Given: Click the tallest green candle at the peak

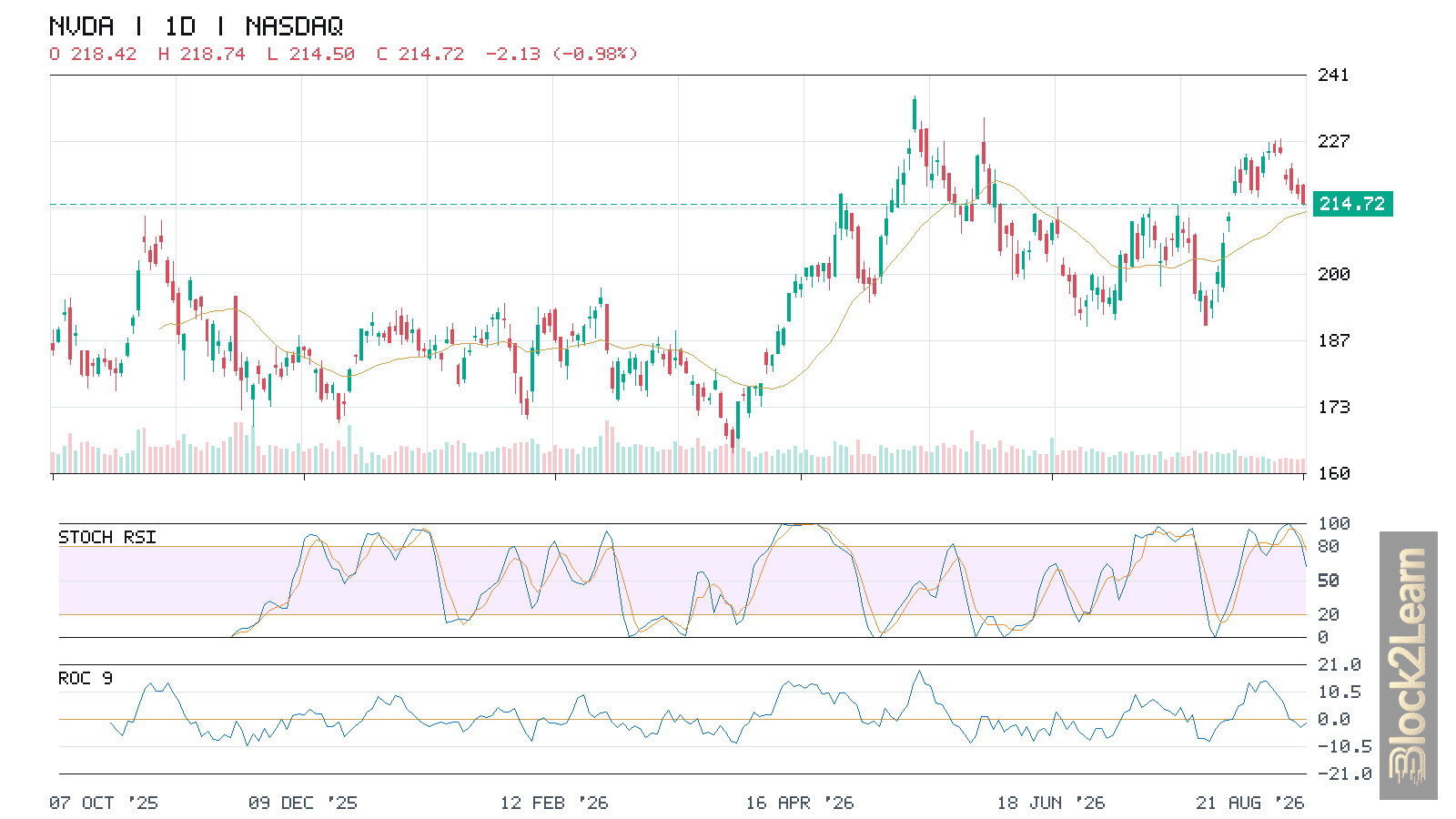Looking at the screenshot, I should (915, 114).
